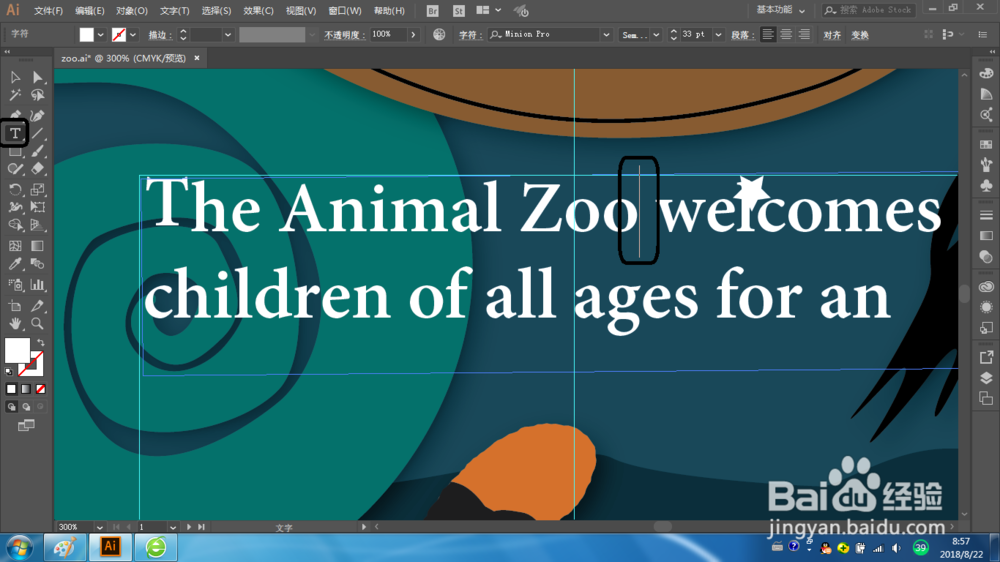Open stroke weight dropdown
The height and width of the screenshot is (562, 1000).
click(228, 35)
